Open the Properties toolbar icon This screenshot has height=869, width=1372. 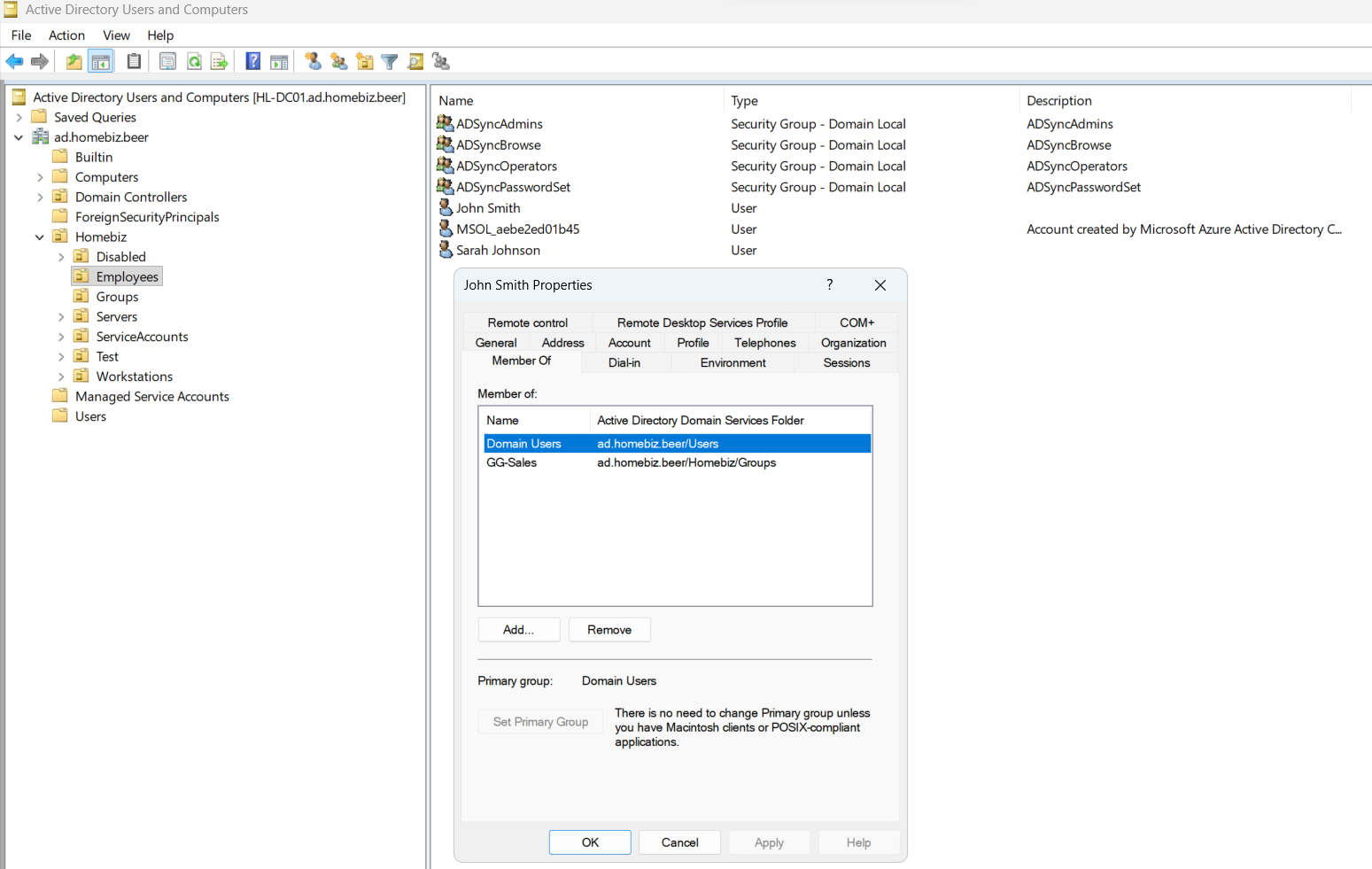click(167, 61)
